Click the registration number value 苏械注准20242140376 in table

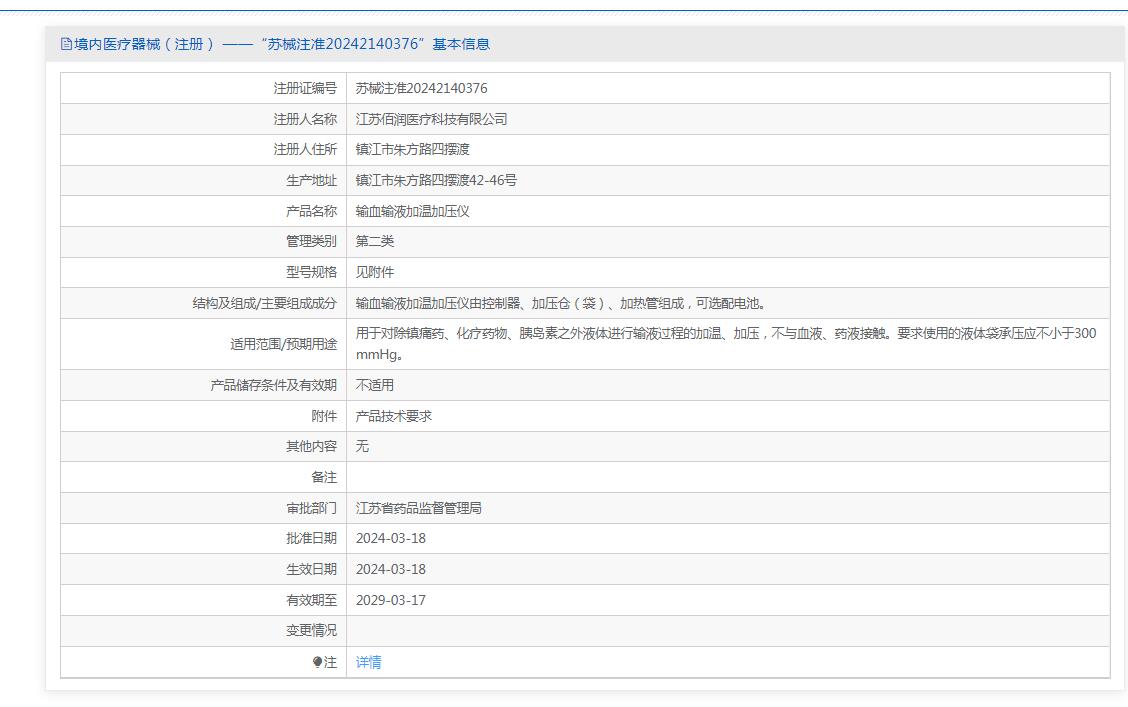pyautogui.click(x=422, y=88)
